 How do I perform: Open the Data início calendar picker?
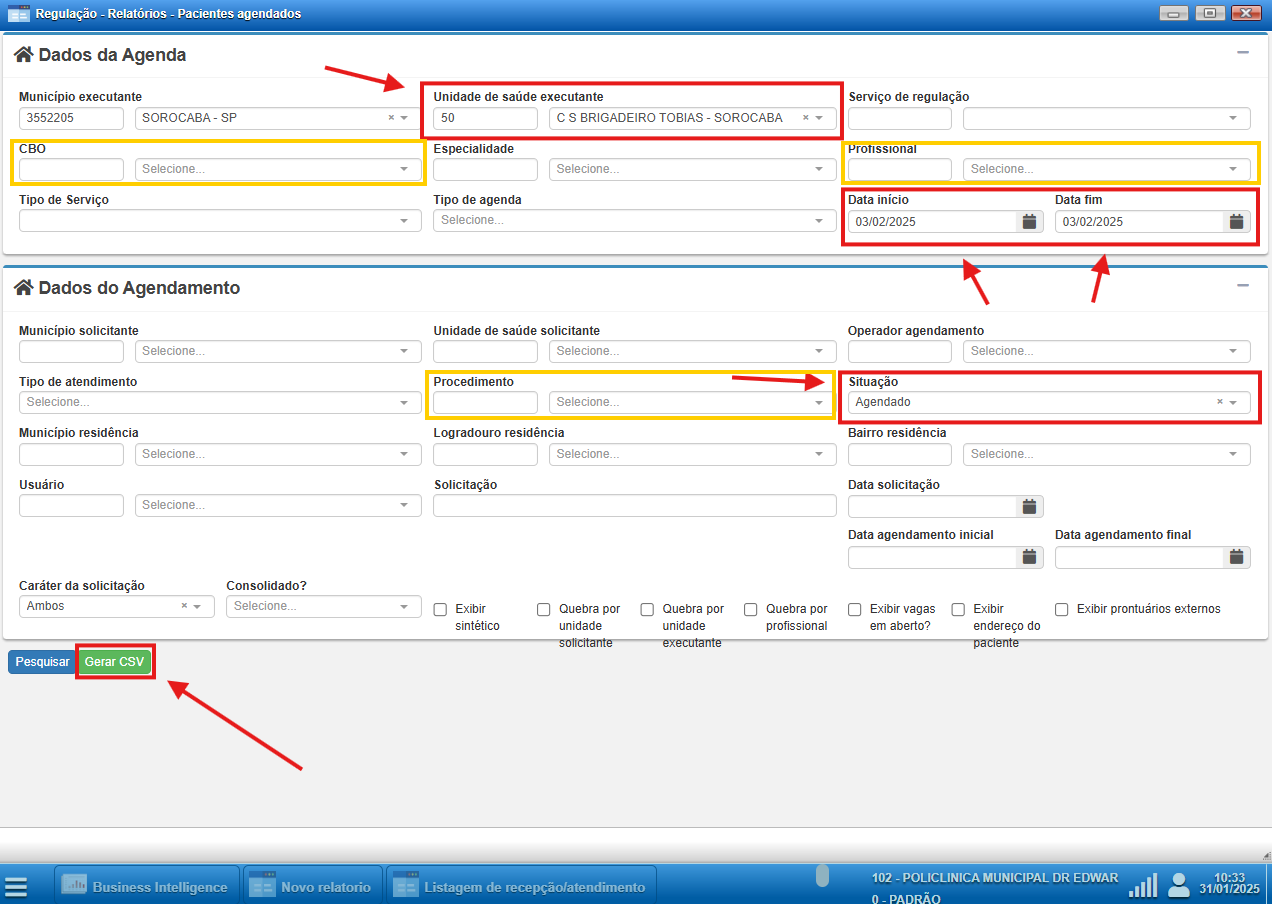[x=1029, y=222]
